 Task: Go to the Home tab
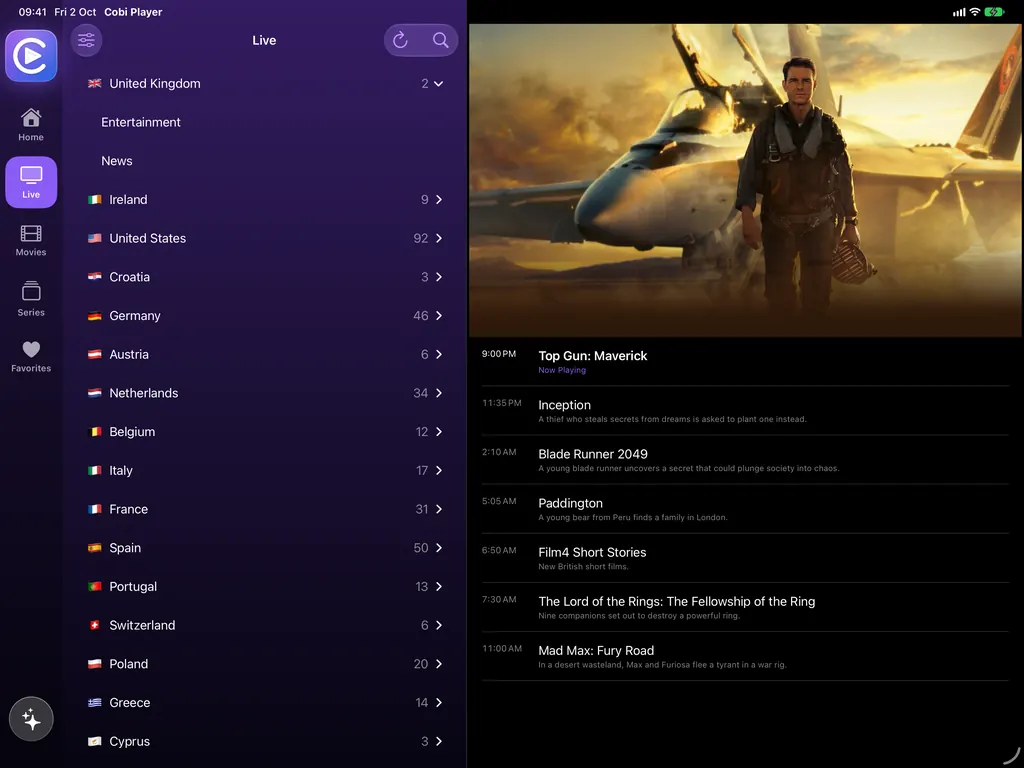coord(31,125)
